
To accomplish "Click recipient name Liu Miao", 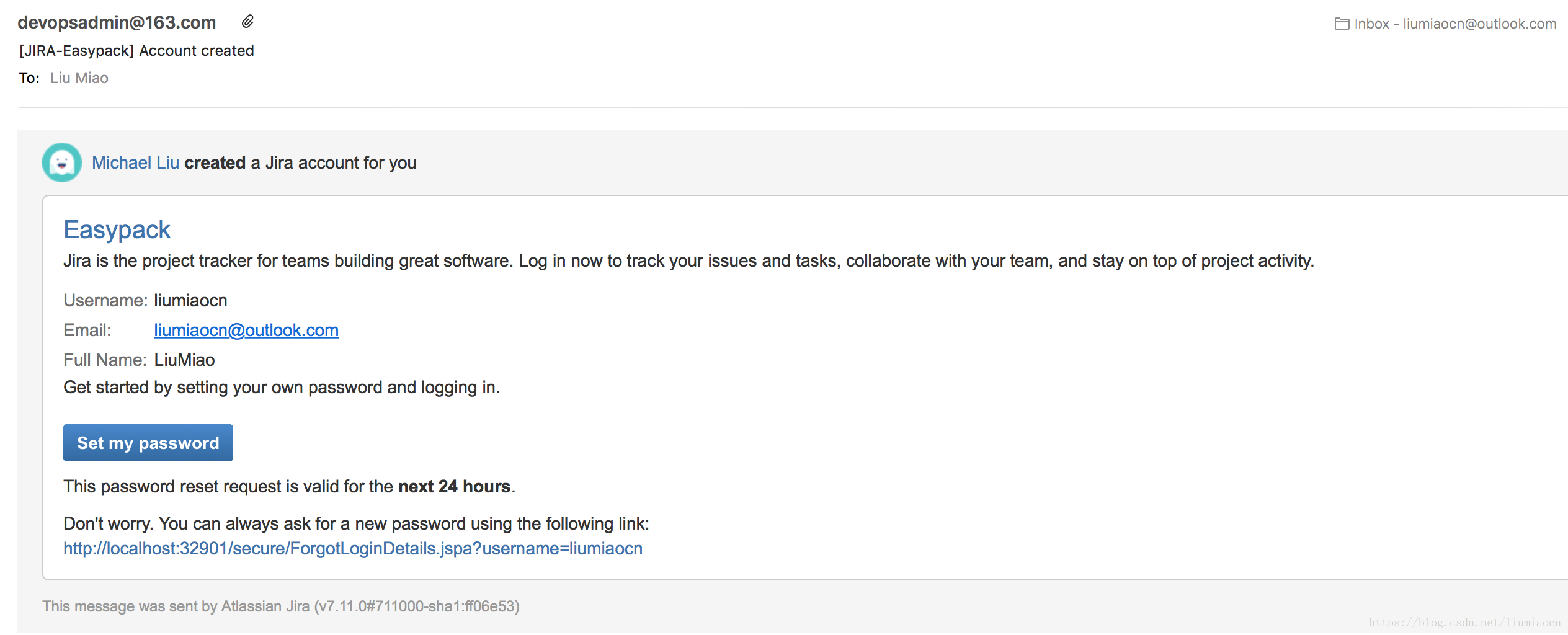I will tap(79, 78).
